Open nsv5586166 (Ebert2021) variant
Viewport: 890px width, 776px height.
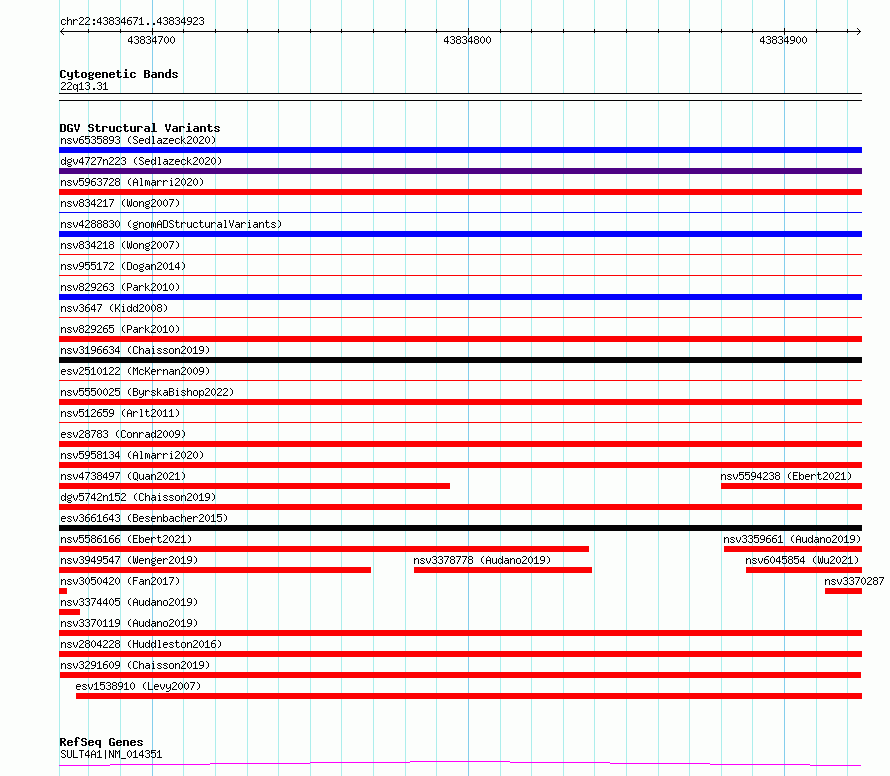(x=126, y=539)
